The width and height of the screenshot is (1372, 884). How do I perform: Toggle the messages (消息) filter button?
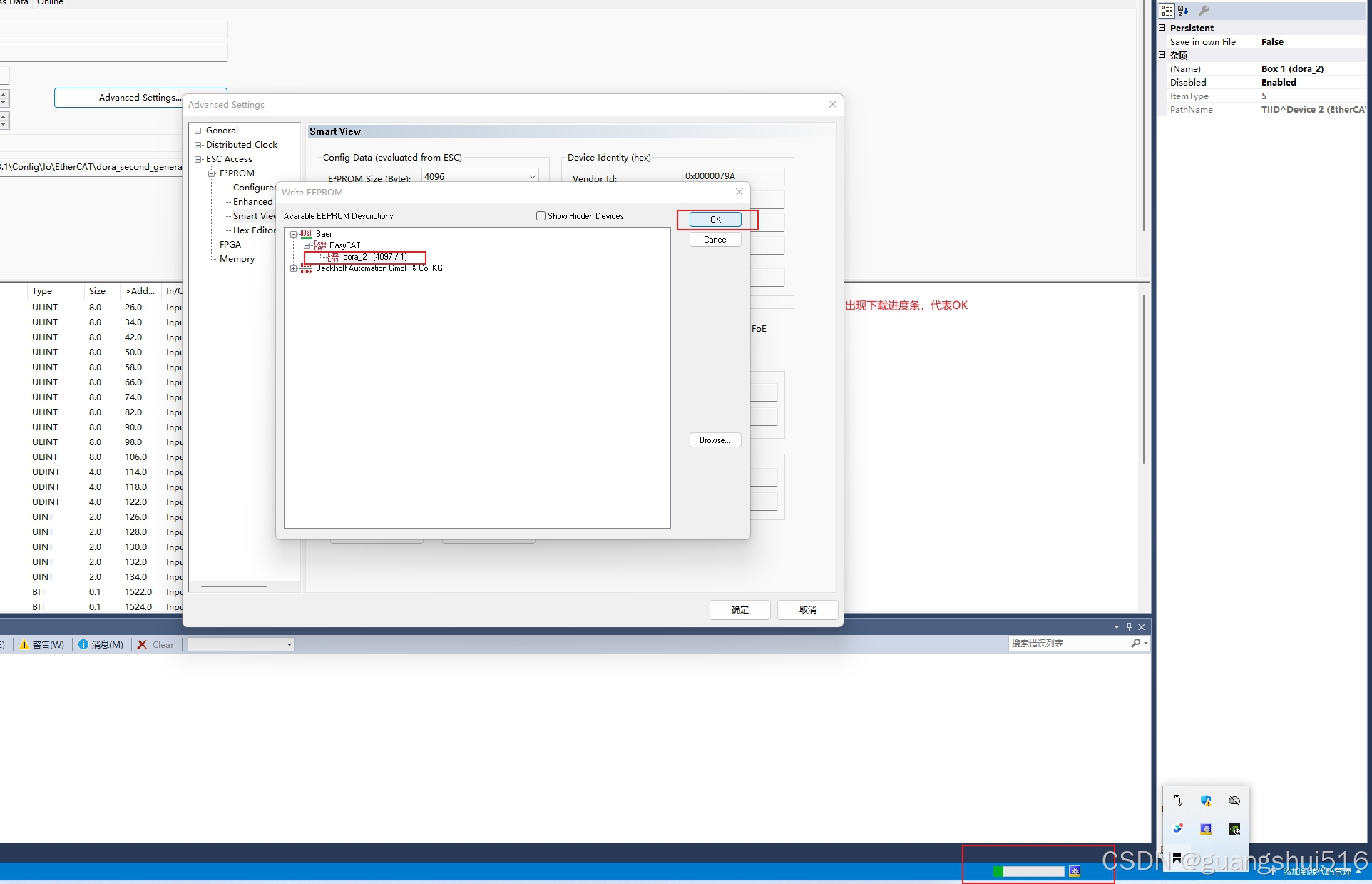(x=101, y=644)
